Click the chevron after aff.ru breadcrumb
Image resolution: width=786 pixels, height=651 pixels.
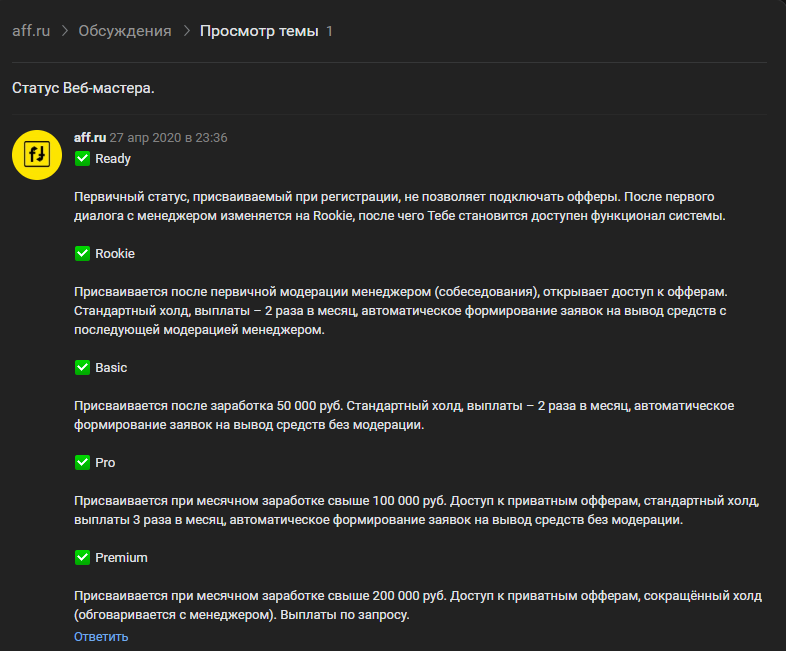coord(65,31)
